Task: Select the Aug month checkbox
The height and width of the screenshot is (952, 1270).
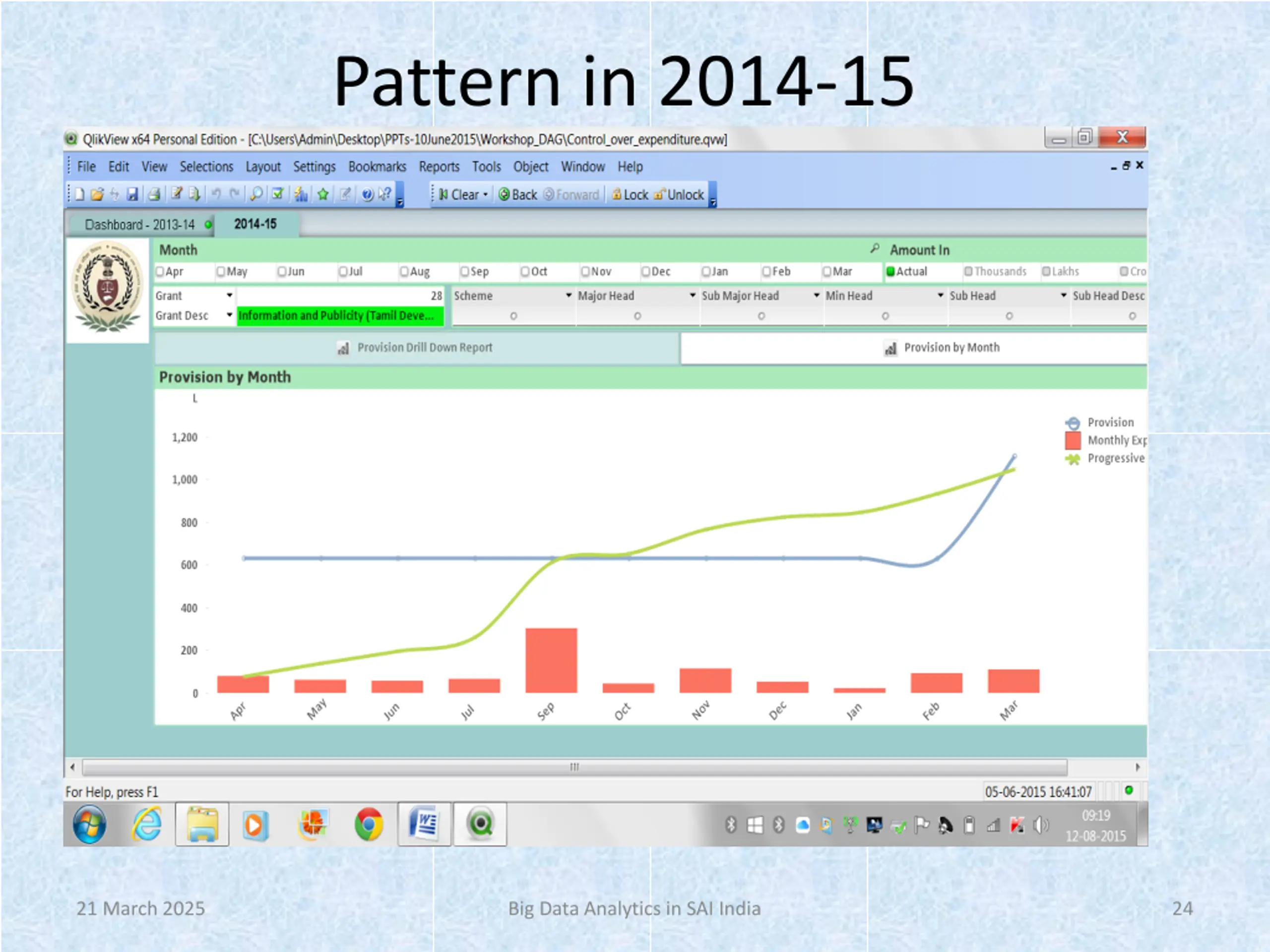Action: tap(405, 271)
